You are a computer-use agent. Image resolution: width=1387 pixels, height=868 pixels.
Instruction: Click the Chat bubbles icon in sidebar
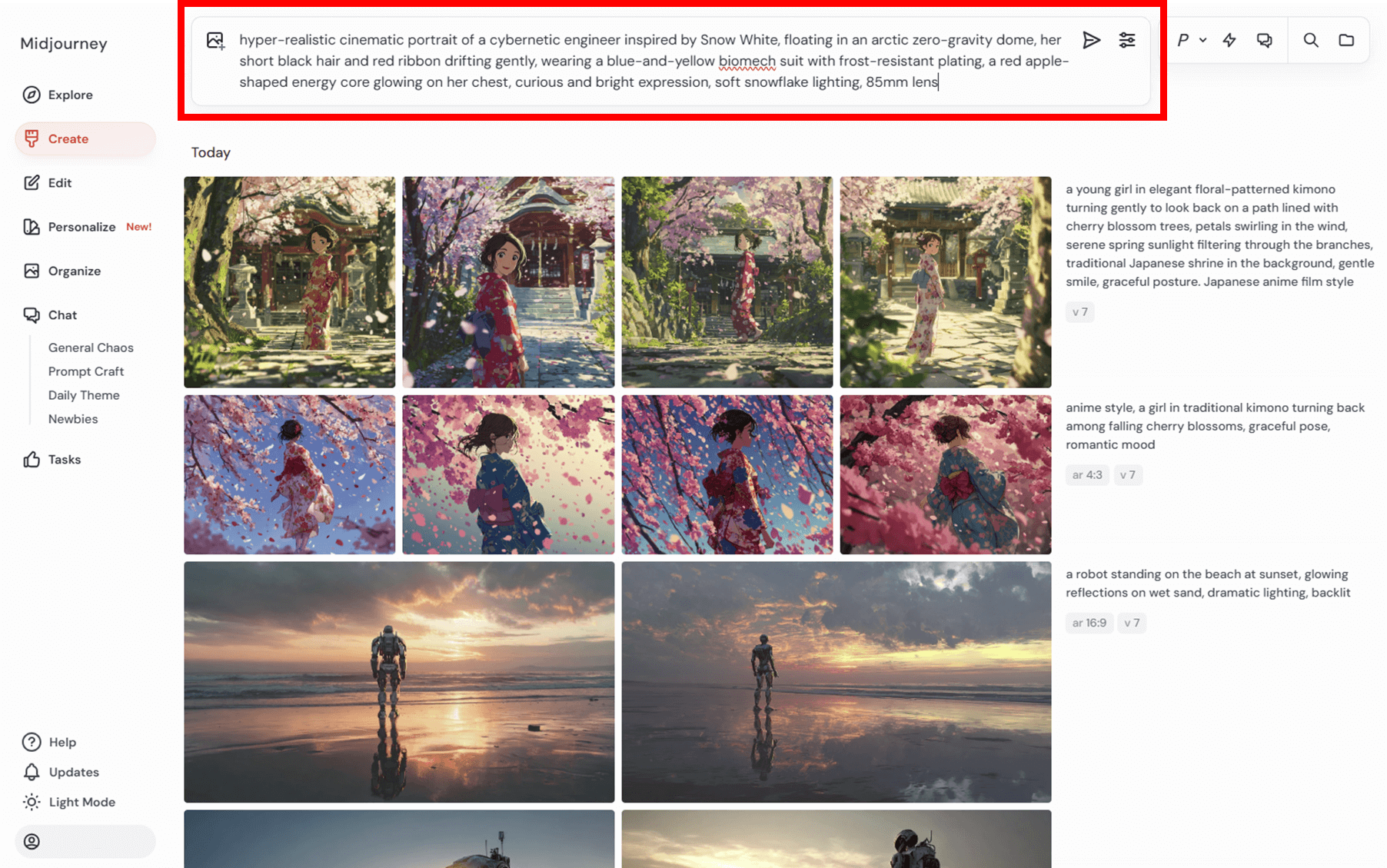32,314
